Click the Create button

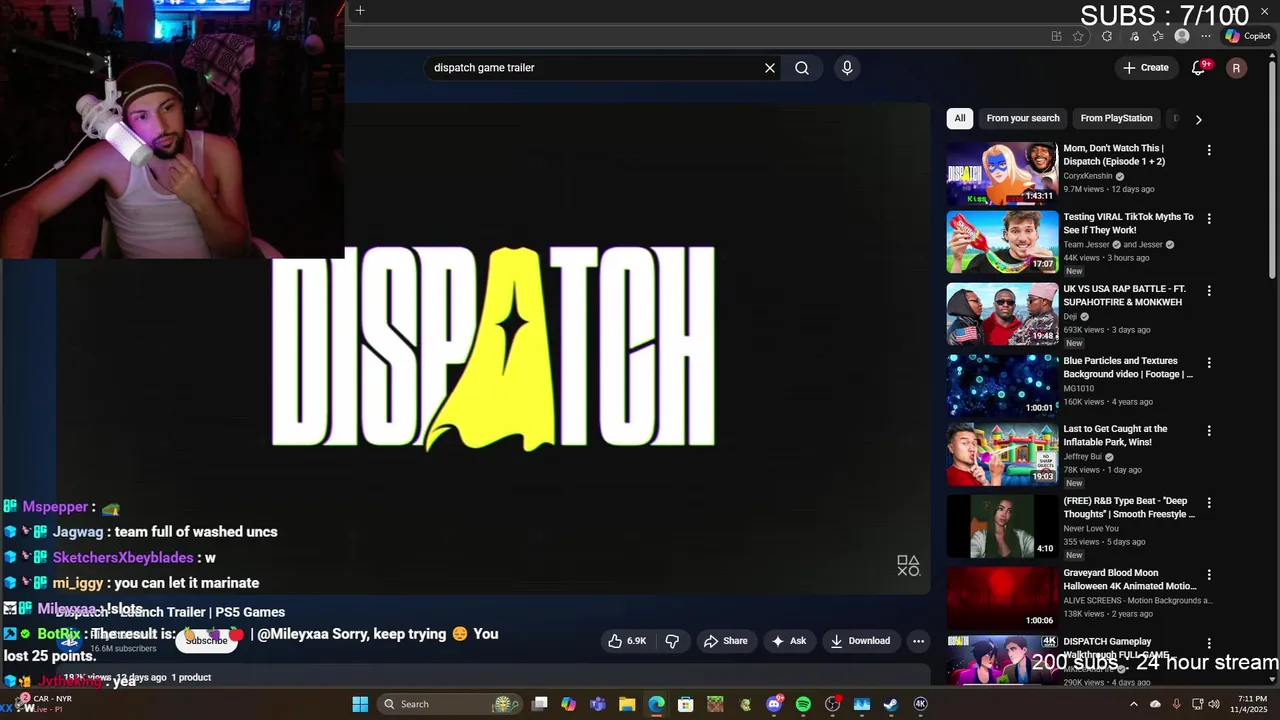pyautogui.click(x=1146, y=68)
